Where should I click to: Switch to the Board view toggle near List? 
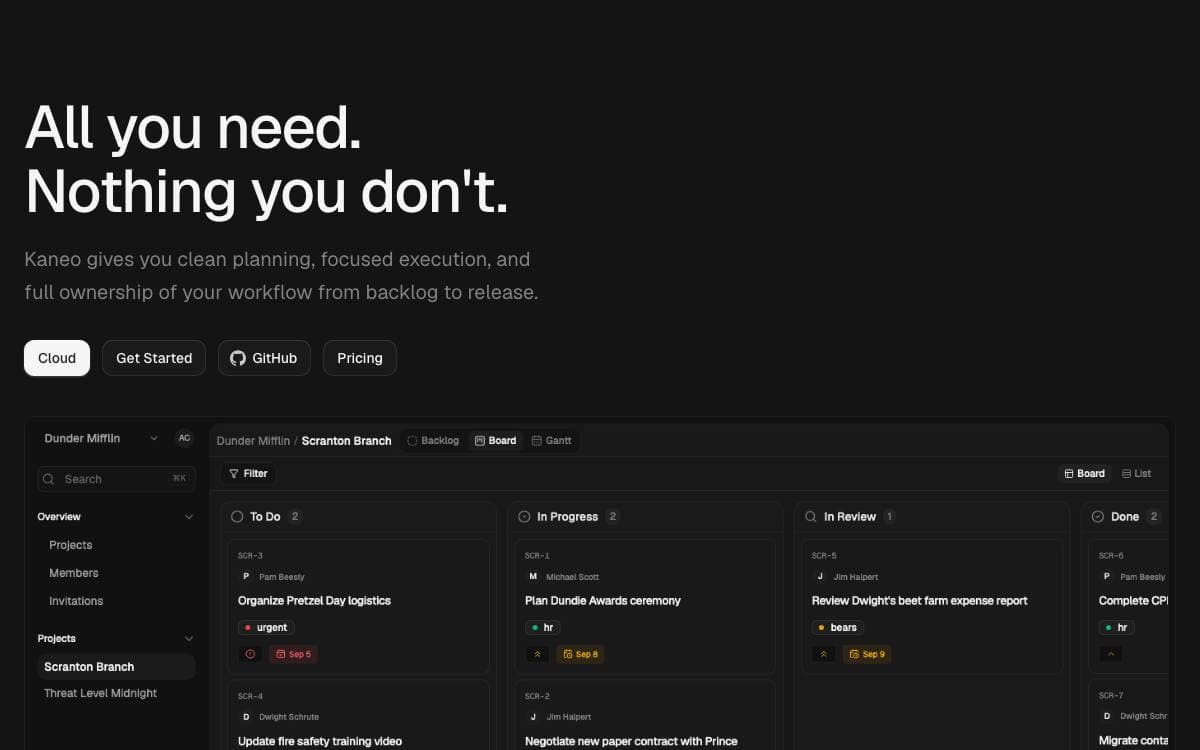pos(1084,474)
